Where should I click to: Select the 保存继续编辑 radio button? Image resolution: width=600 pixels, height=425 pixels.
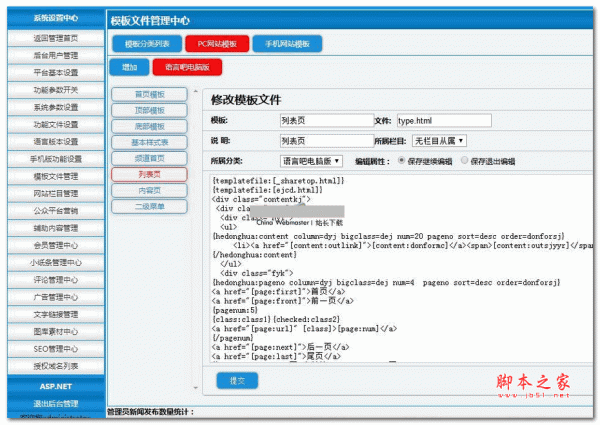(x=401, y=160)
